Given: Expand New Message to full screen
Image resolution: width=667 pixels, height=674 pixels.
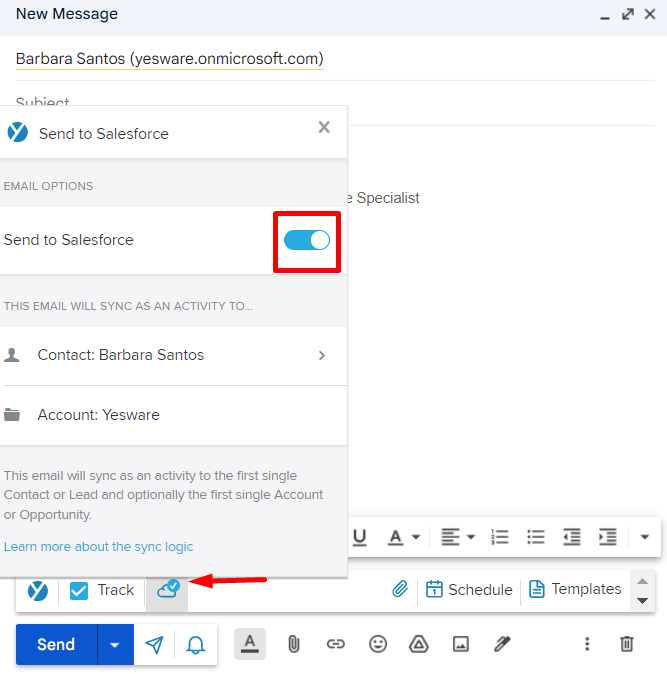Looking at the screenshot, I should (628, 14).
